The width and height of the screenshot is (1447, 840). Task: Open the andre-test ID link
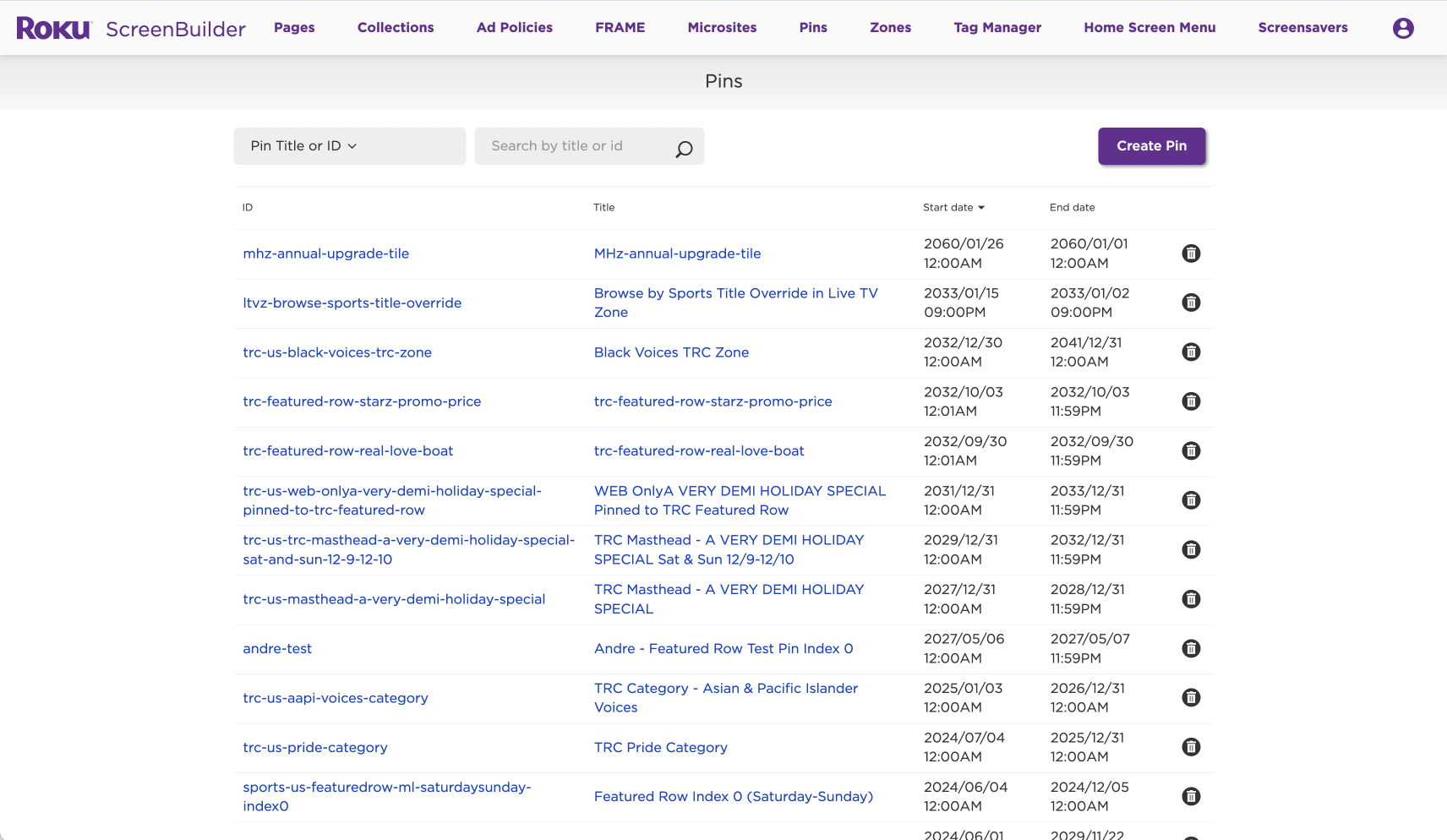coord(277,648)
